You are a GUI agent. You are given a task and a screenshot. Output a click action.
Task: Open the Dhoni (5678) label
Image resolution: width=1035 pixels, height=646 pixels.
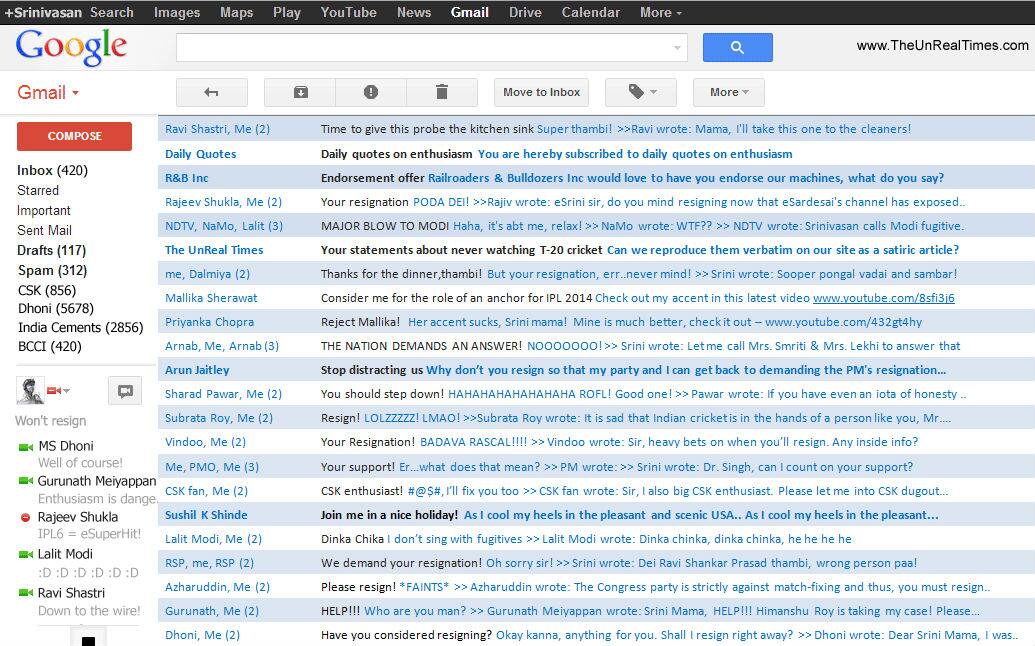point(56,308)
